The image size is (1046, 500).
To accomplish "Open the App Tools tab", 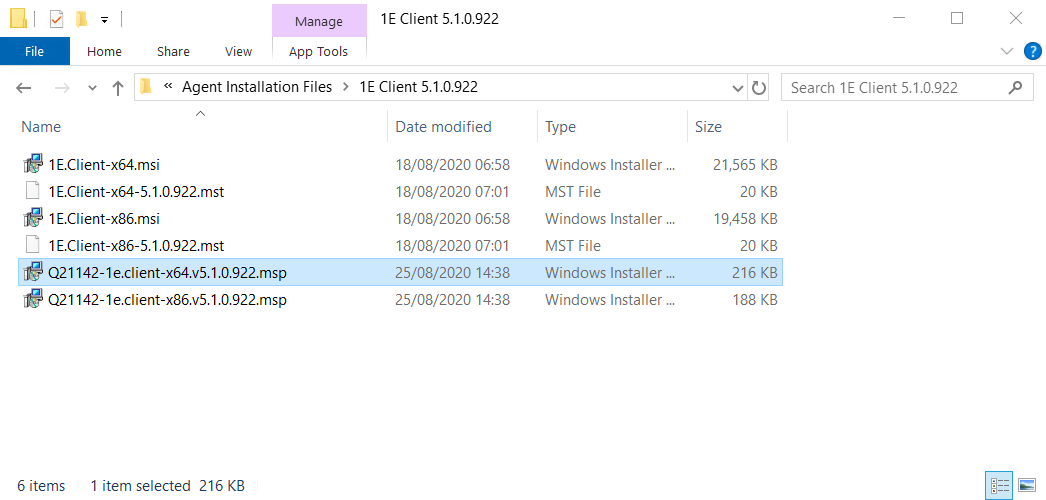I will (318, 51).
